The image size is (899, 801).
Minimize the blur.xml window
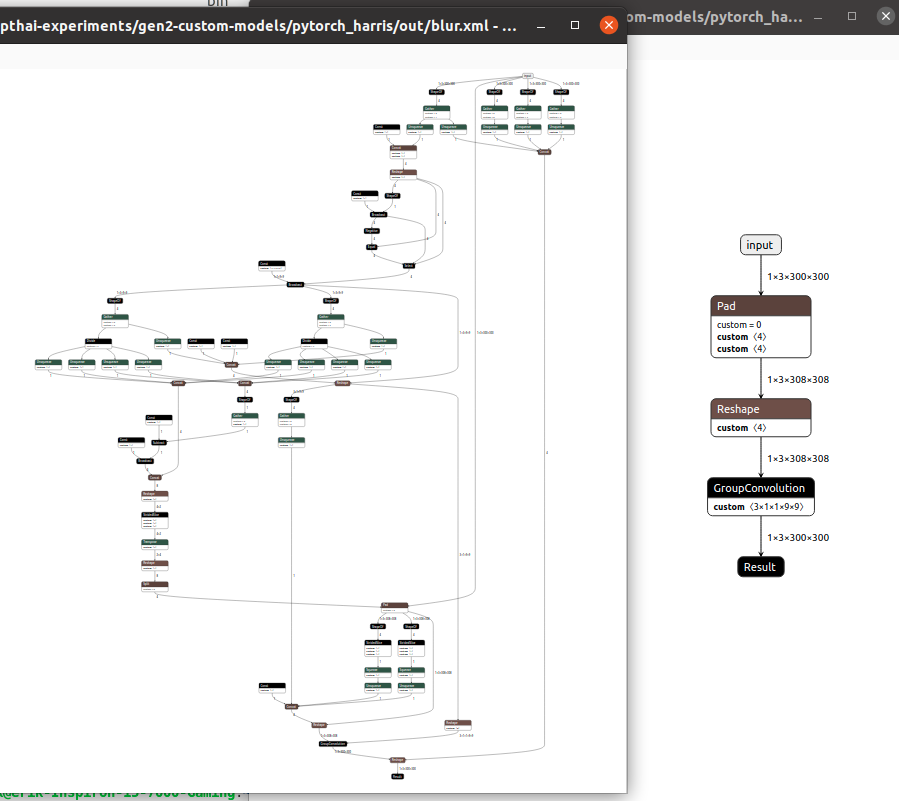click(543, 25)
